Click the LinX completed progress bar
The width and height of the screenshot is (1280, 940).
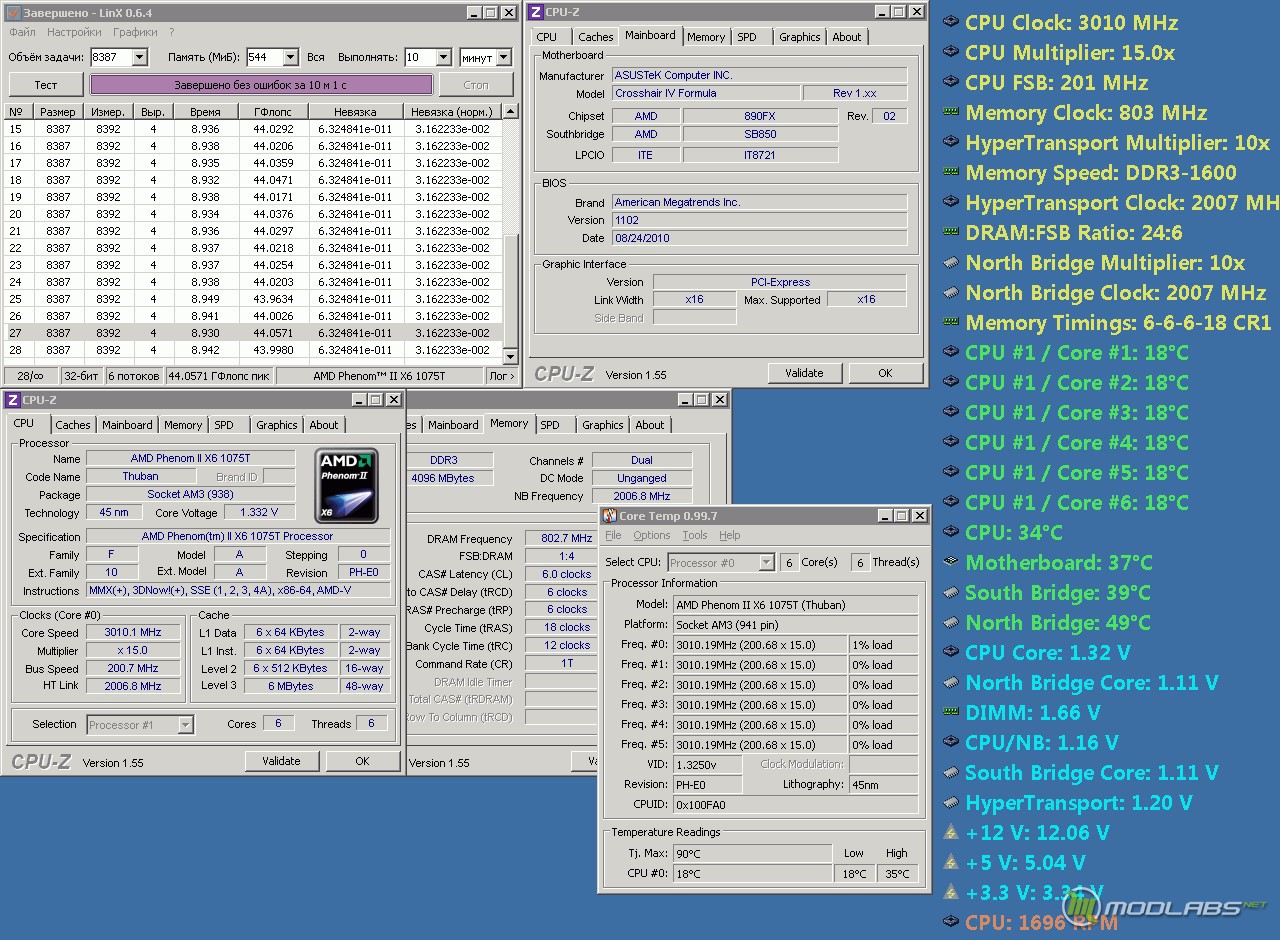click(261, 85)
